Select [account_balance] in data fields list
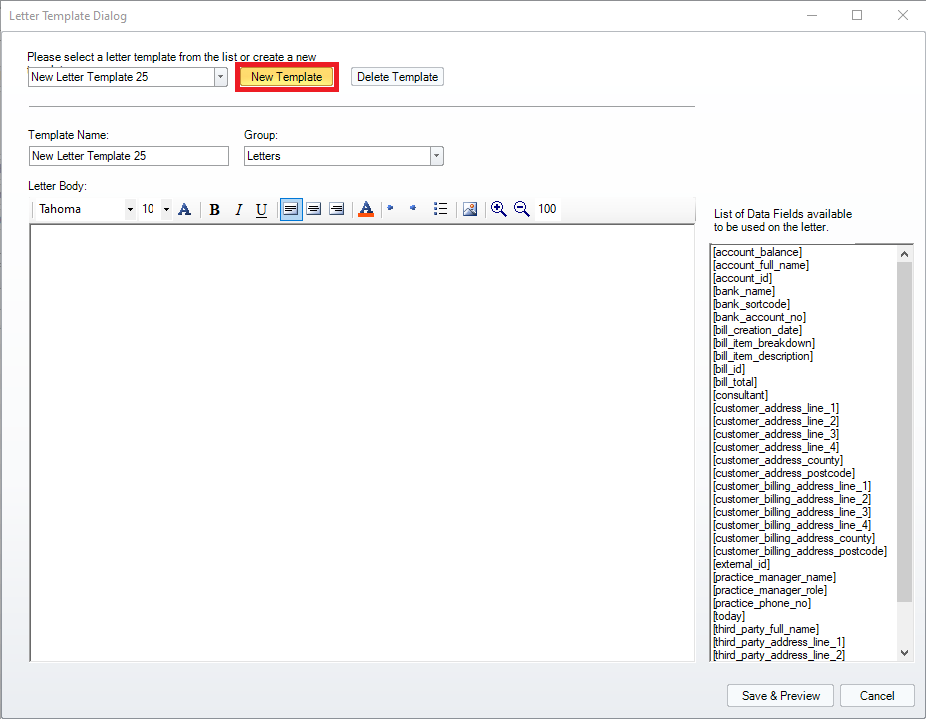Screen dimensions: 926x719 757,252
